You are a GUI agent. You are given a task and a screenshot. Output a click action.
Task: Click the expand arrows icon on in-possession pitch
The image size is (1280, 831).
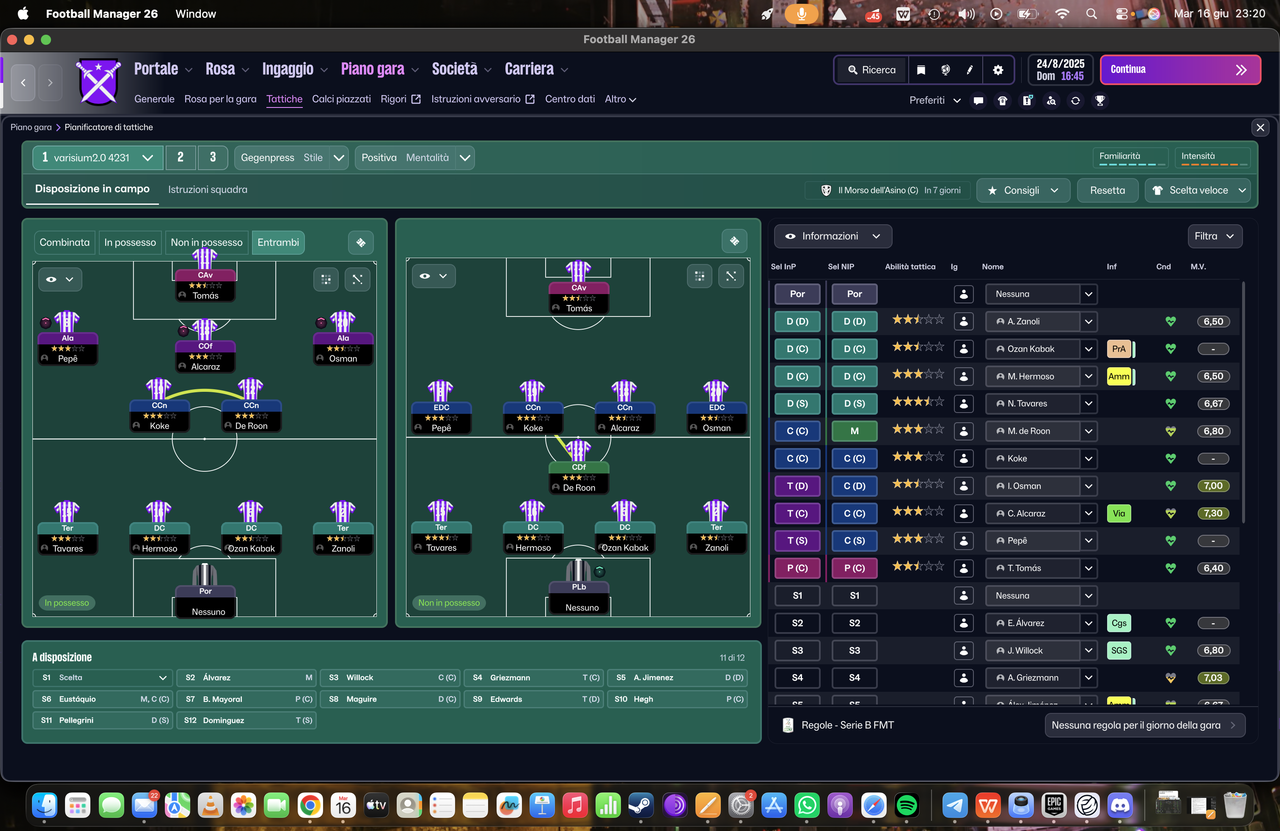(357, 279)
